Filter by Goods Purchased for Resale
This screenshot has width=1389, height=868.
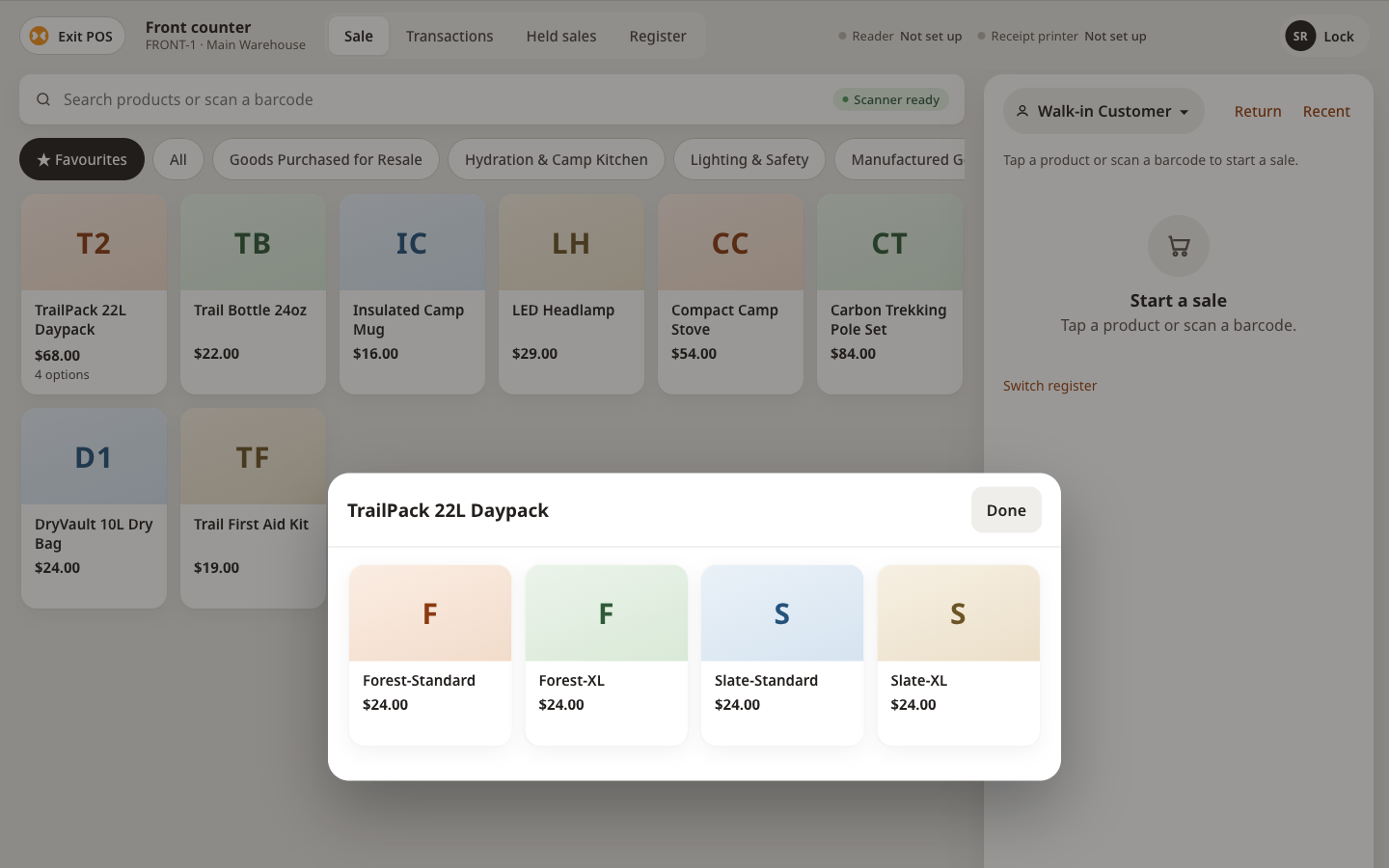point(326,159)
